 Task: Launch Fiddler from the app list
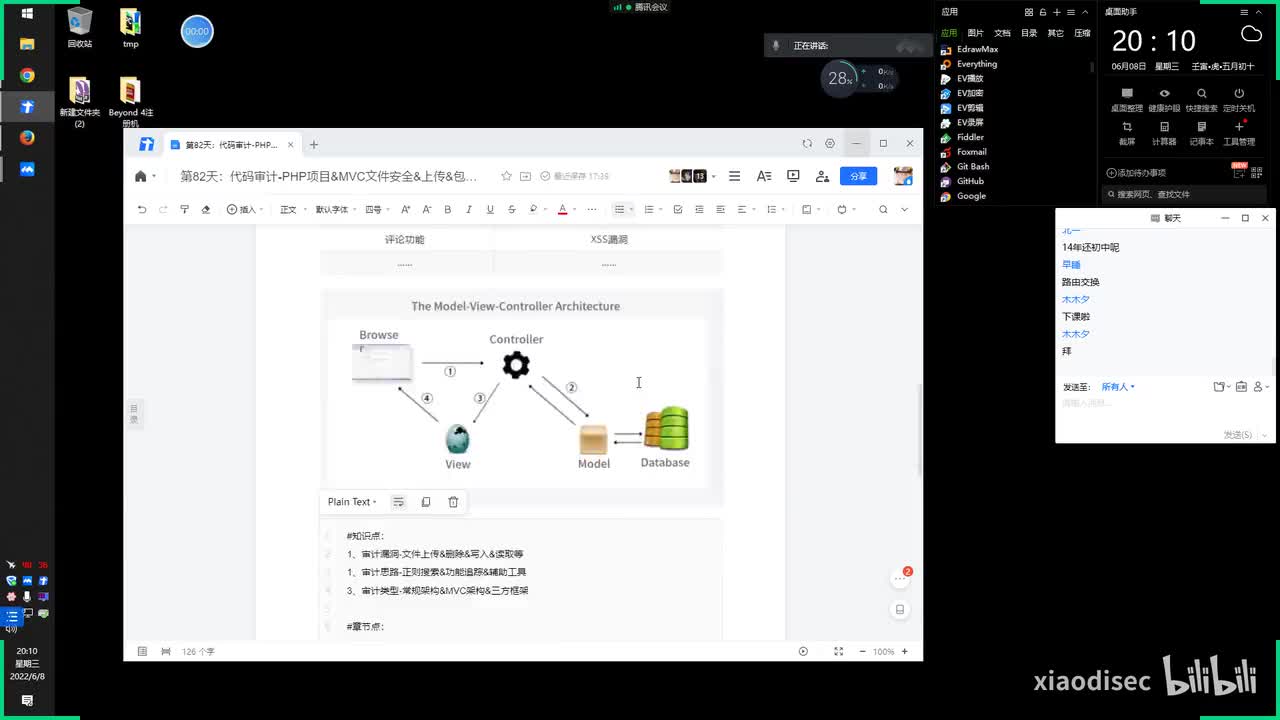(970, 137)
